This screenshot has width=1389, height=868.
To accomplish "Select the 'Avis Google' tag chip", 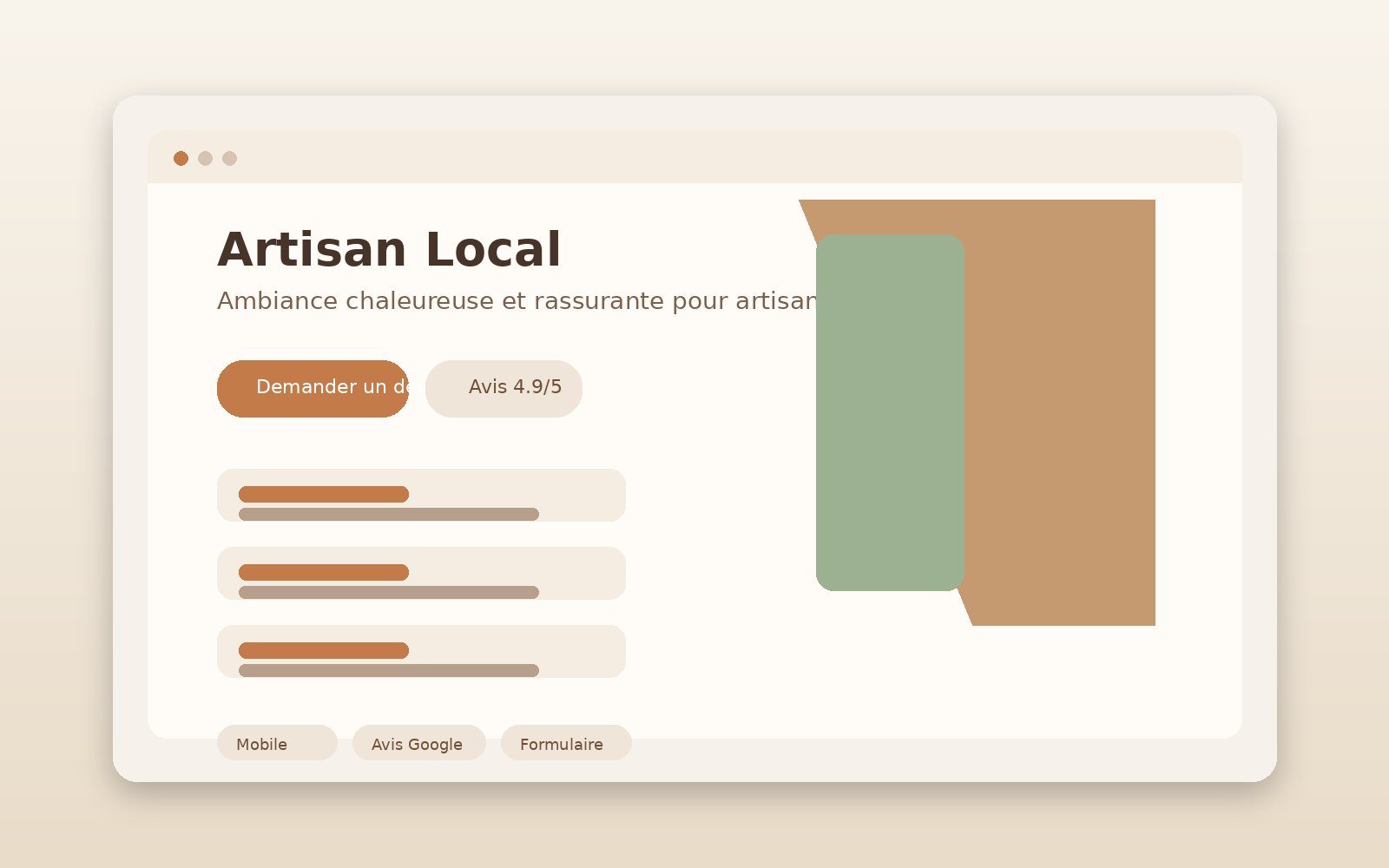I will (418, 743).
